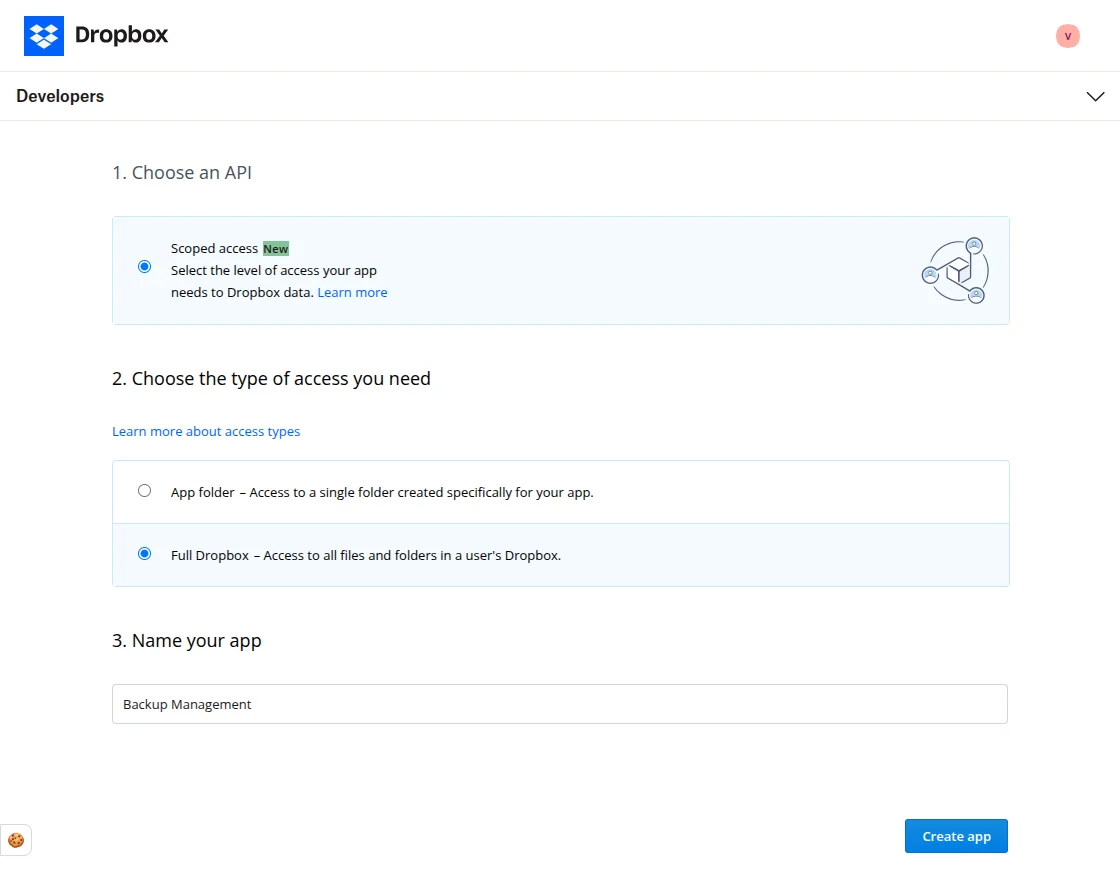Choose the App folder access option

pos(144,491)
